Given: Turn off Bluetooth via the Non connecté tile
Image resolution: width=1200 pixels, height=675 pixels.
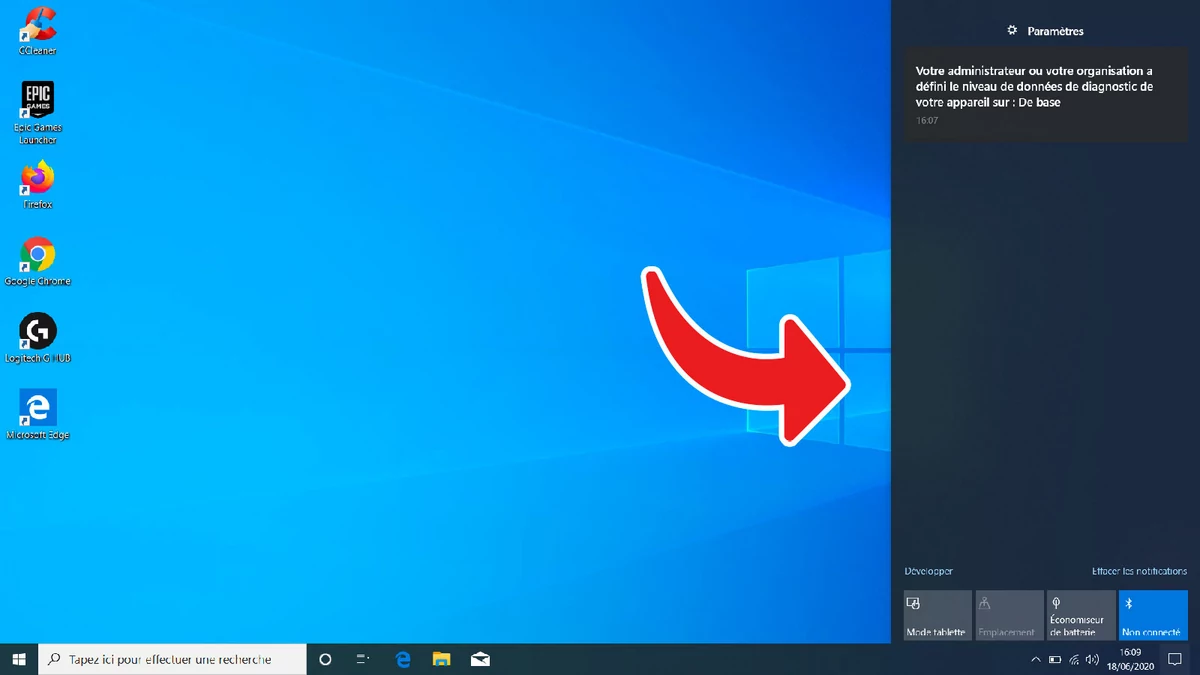Looking at the screenshot, I should [x=1153, y=615].
